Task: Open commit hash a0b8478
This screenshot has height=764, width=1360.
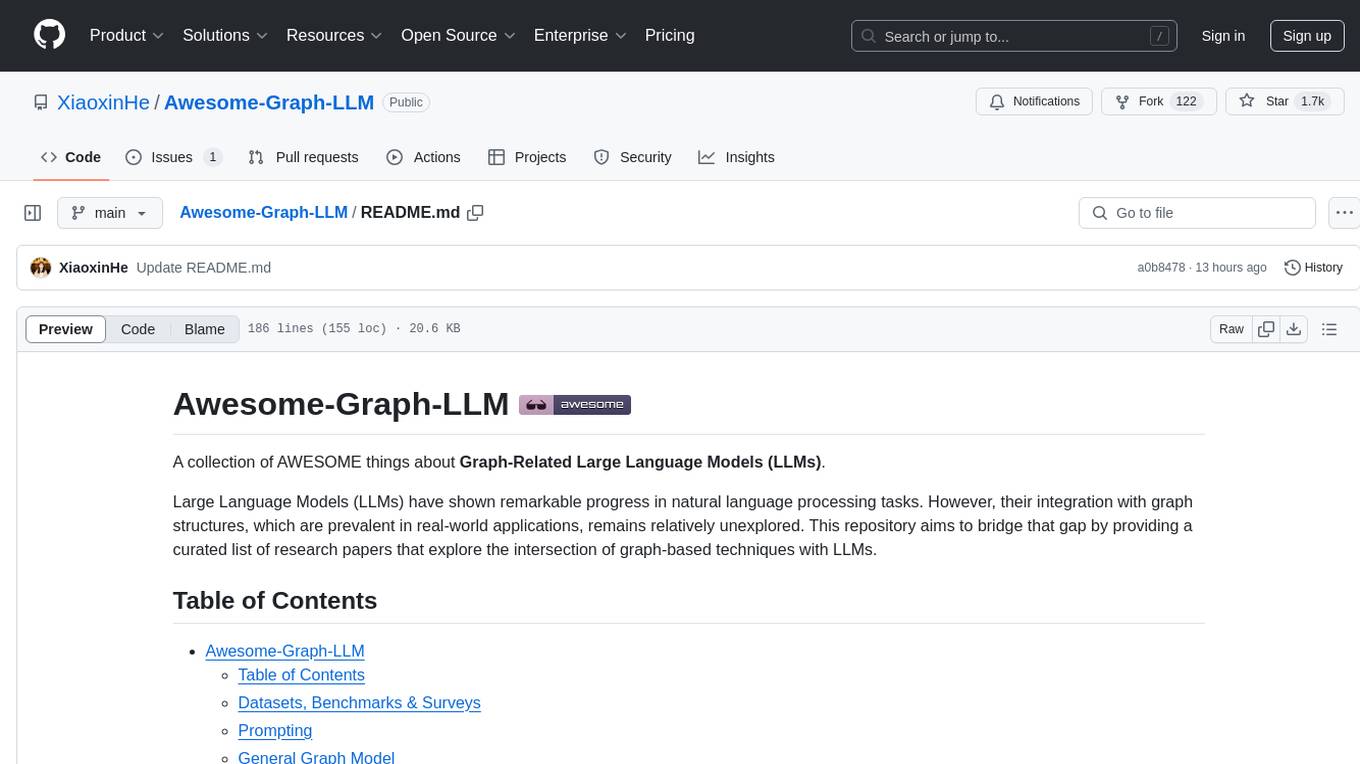Action: click(1161, 267)
